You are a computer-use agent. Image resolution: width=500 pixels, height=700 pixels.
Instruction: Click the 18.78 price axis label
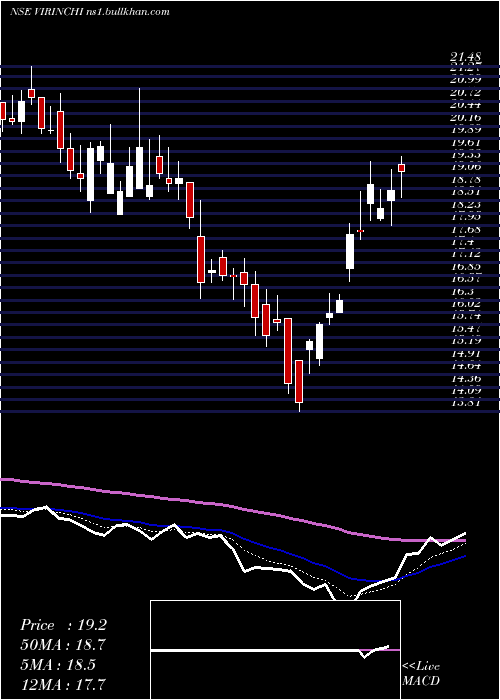[466, 179]
